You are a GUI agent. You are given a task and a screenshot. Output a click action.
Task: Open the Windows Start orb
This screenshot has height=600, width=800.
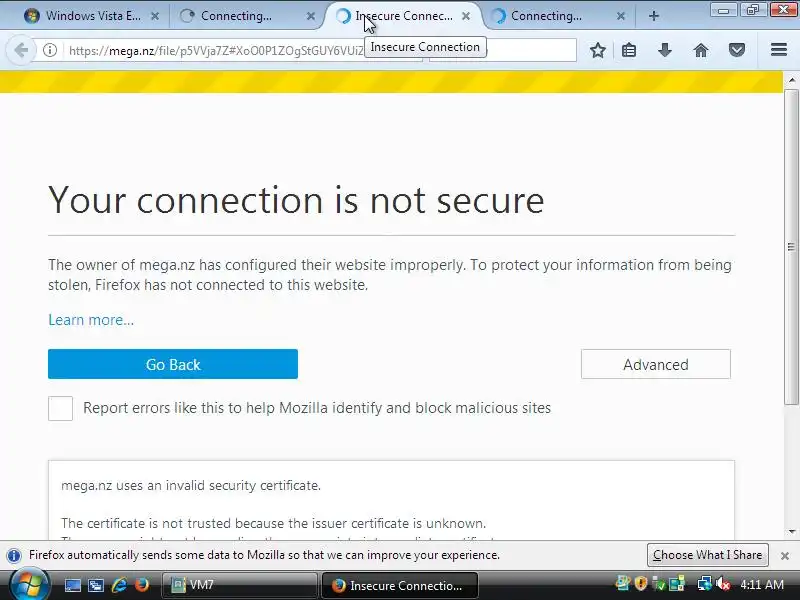tap(28, 585)
